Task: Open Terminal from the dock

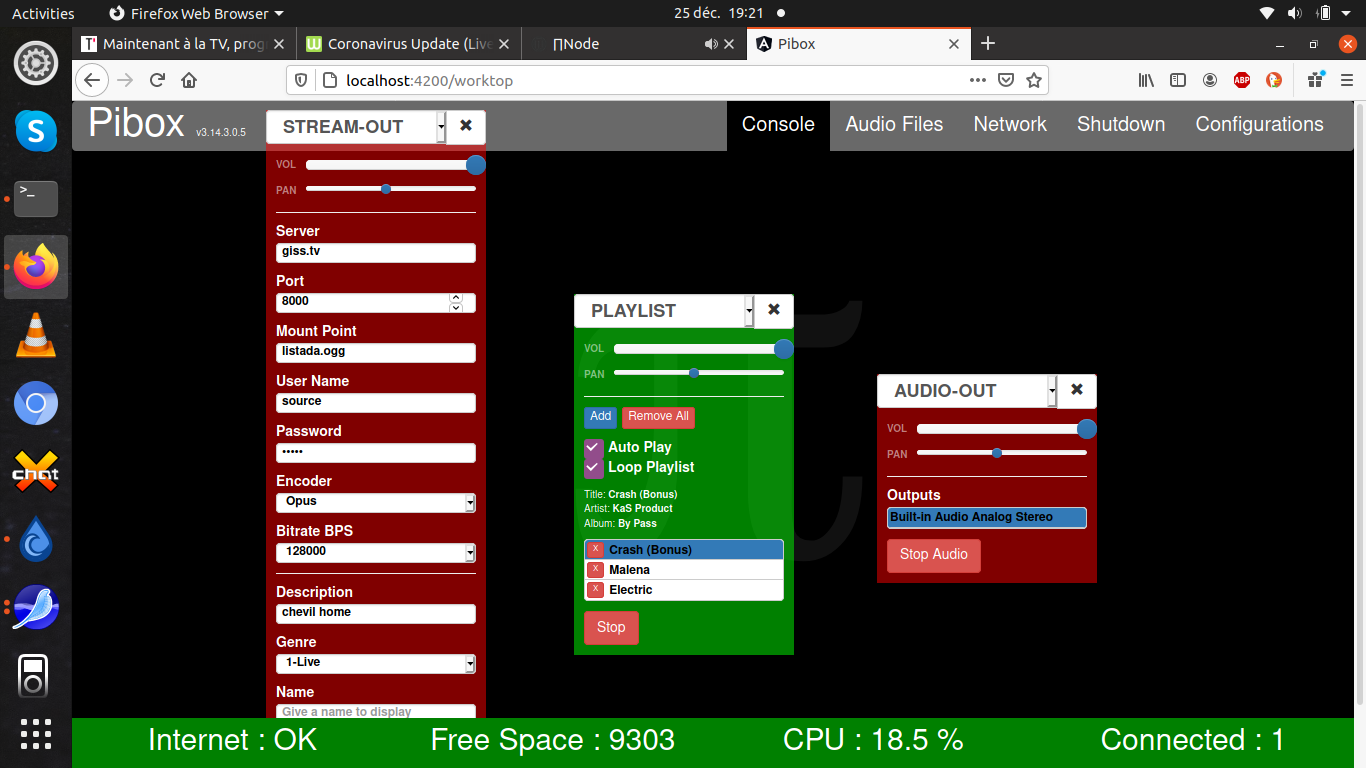Action: (x=36, y=199)
